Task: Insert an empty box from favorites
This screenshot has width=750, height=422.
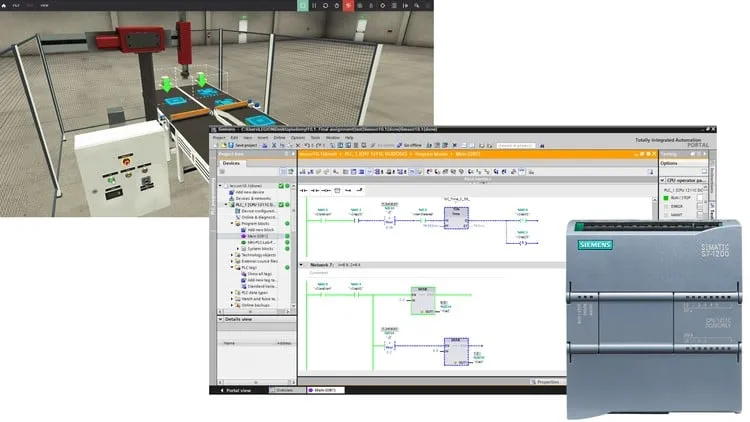Action: (337, 190)
